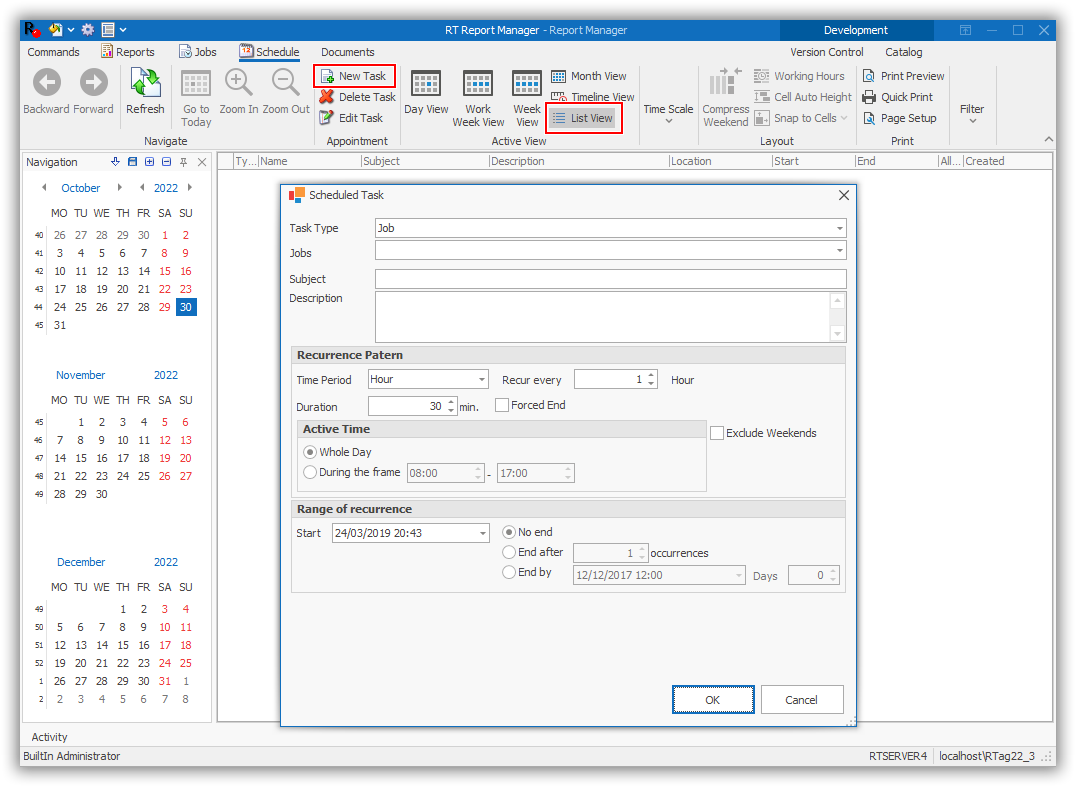The width and height of the screenshot is (1076, 787).
Task: Click the Delete Task icon
Action: click(x=327, y=97)
